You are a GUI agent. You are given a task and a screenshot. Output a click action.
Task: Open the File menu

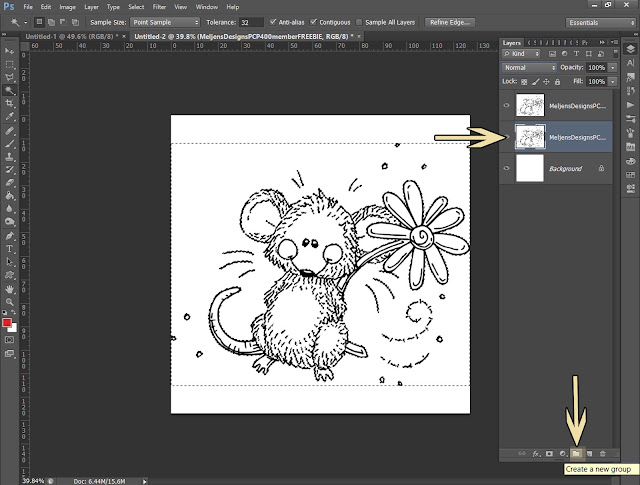coord(28,7)
